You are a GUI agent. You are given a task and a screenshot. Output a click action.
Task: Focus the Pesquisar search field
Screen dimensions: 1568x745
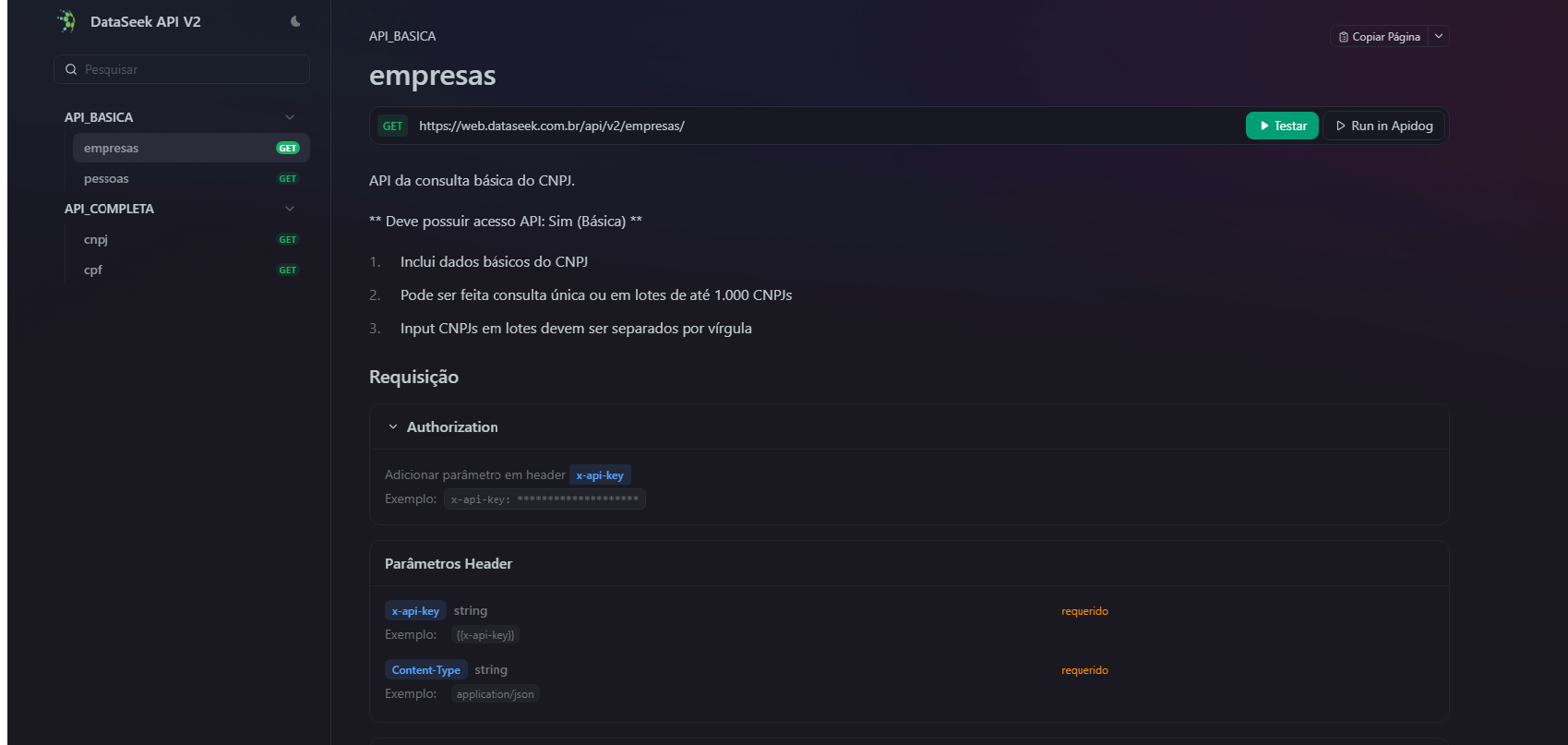182,69
